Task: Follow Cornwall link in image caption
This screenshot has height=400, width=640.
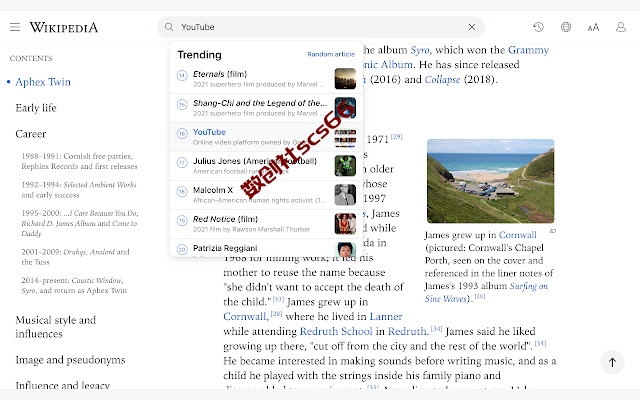Action: coord(518,235)
